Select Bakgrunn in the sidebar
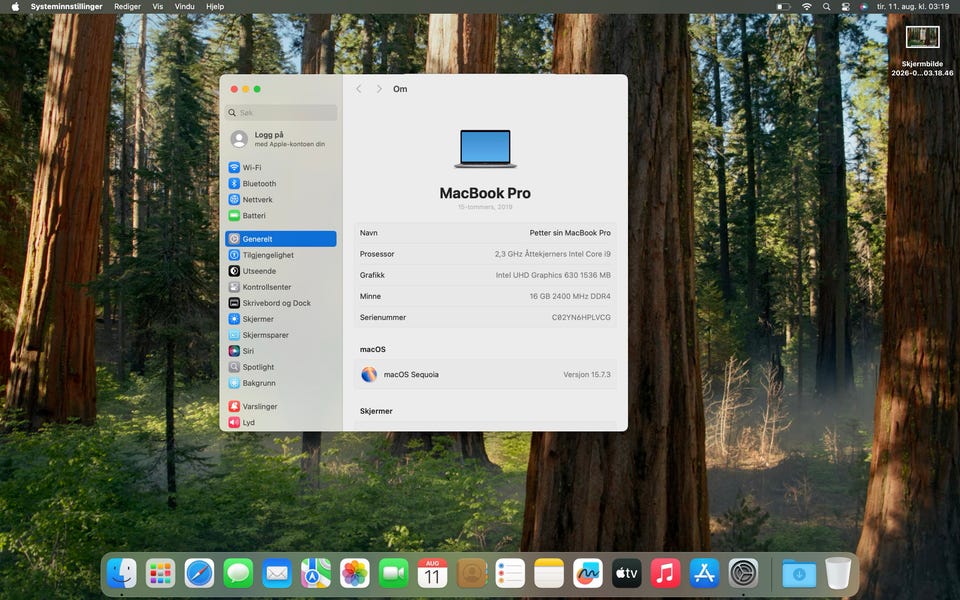The image size is (960, 600). point(280,383)
